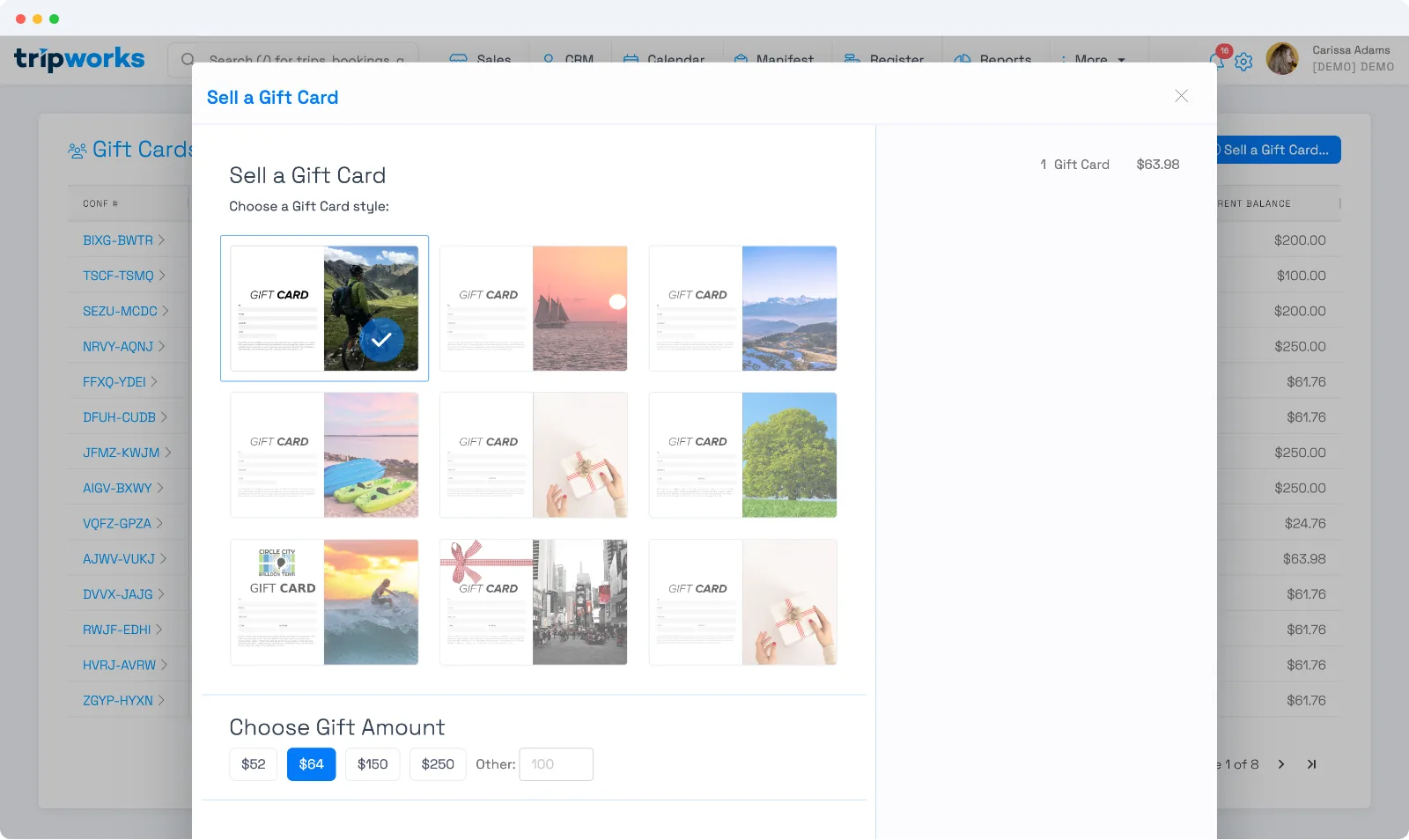Jump to last page of gift cards
This screenshot has width=1409, height=840.
pyautogui.click(x=1312, y=764)
